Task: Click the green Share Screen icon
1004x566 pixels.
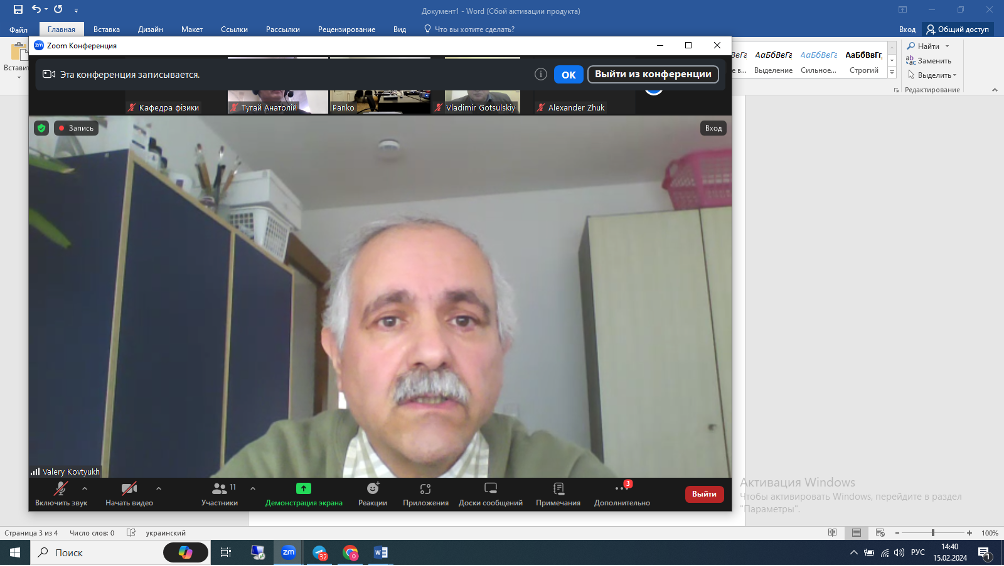Action: click(x=303, y=488)
